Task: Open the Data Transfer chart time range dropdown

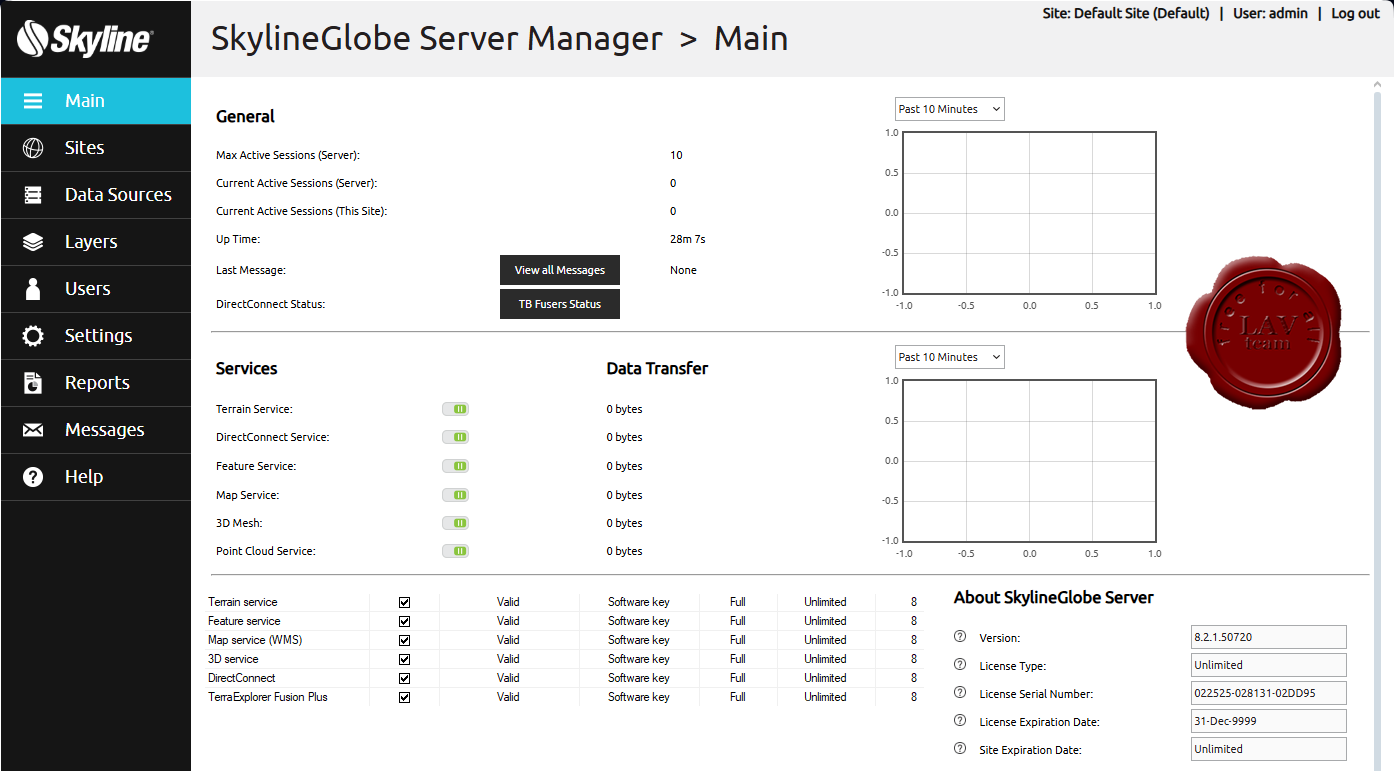Action: coord(949,357)
